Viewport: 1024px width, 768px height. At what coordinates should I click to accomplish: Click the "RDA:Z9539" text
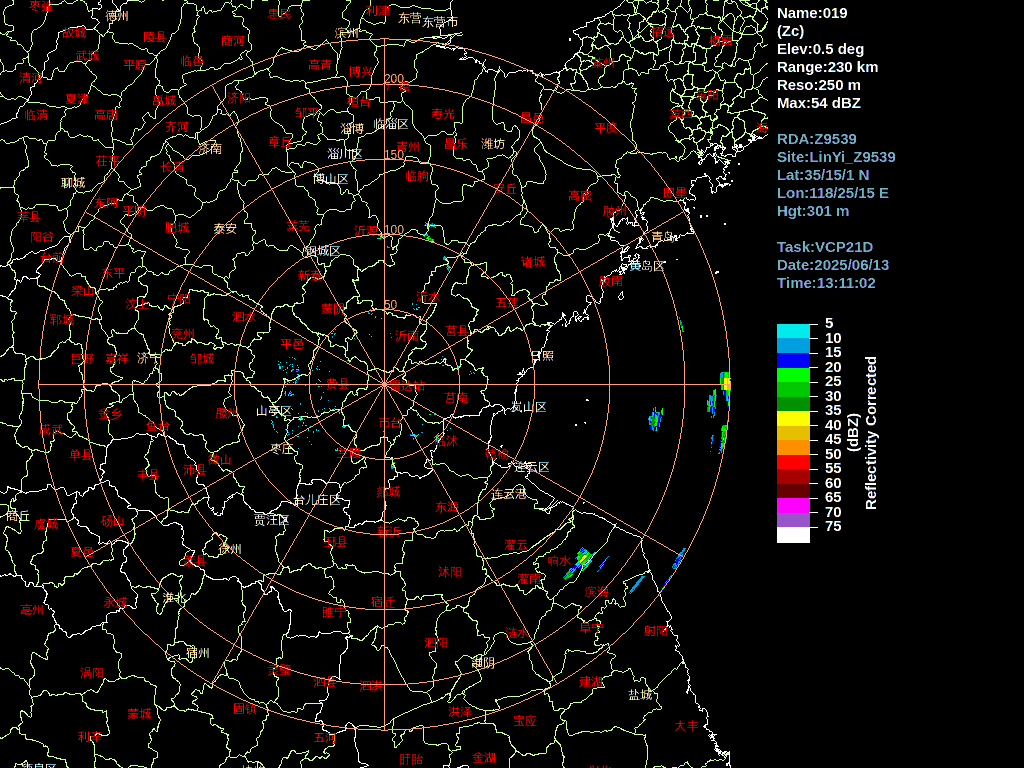pyautogui.click(x=816, y=139)
